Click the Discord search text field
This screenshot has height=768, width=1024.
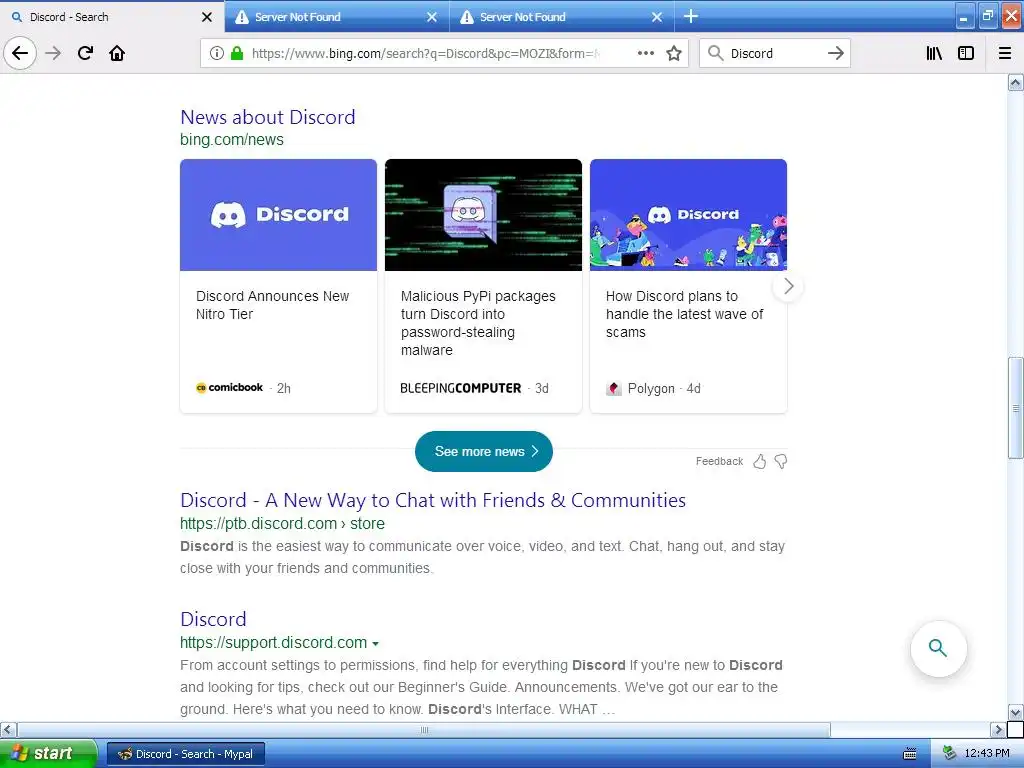pyautogui.click(x=774, y=53)
